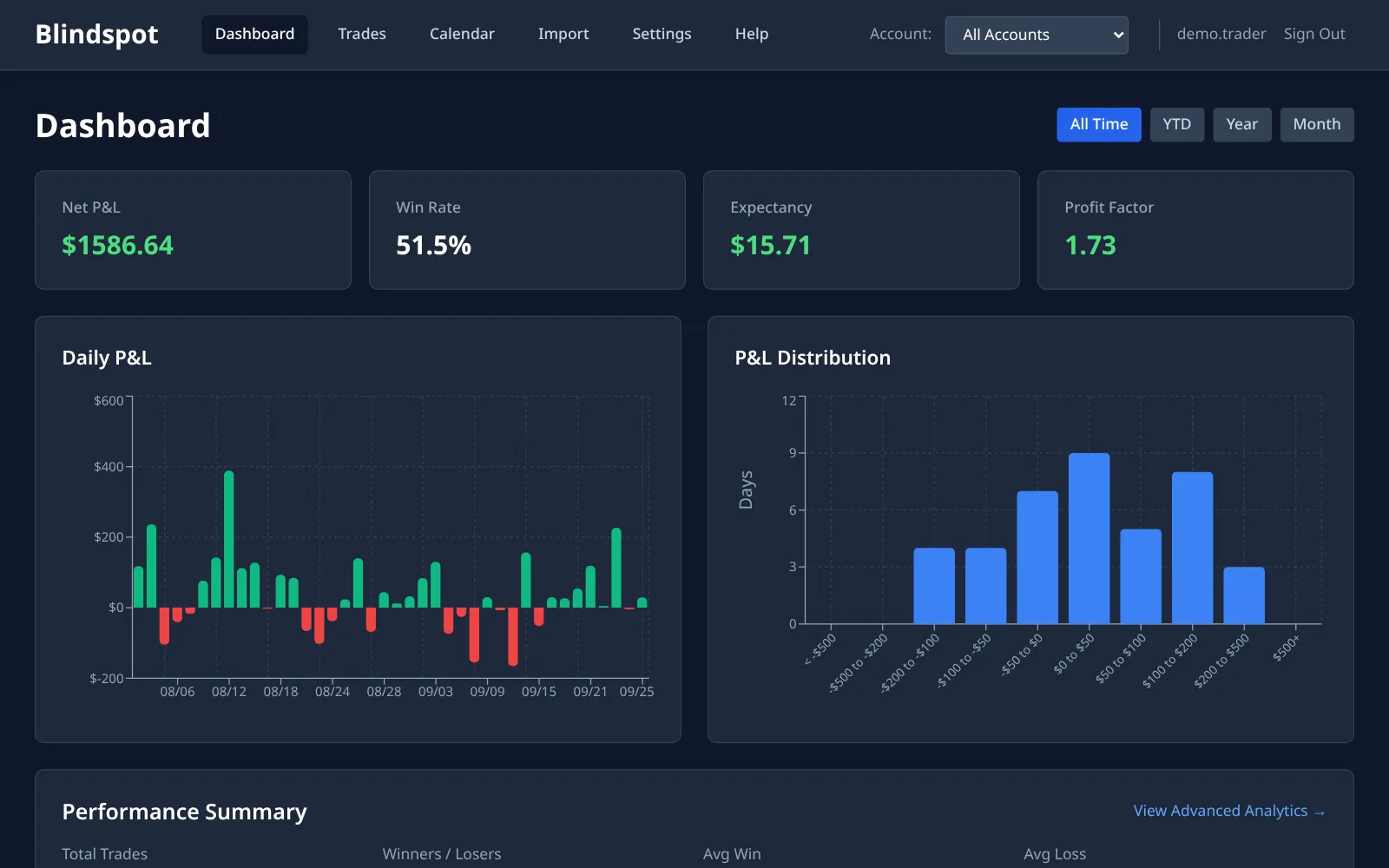The width and height of the screenshot is (1389, 868).
Task: Open the Import page
Action: pos(563,34)
